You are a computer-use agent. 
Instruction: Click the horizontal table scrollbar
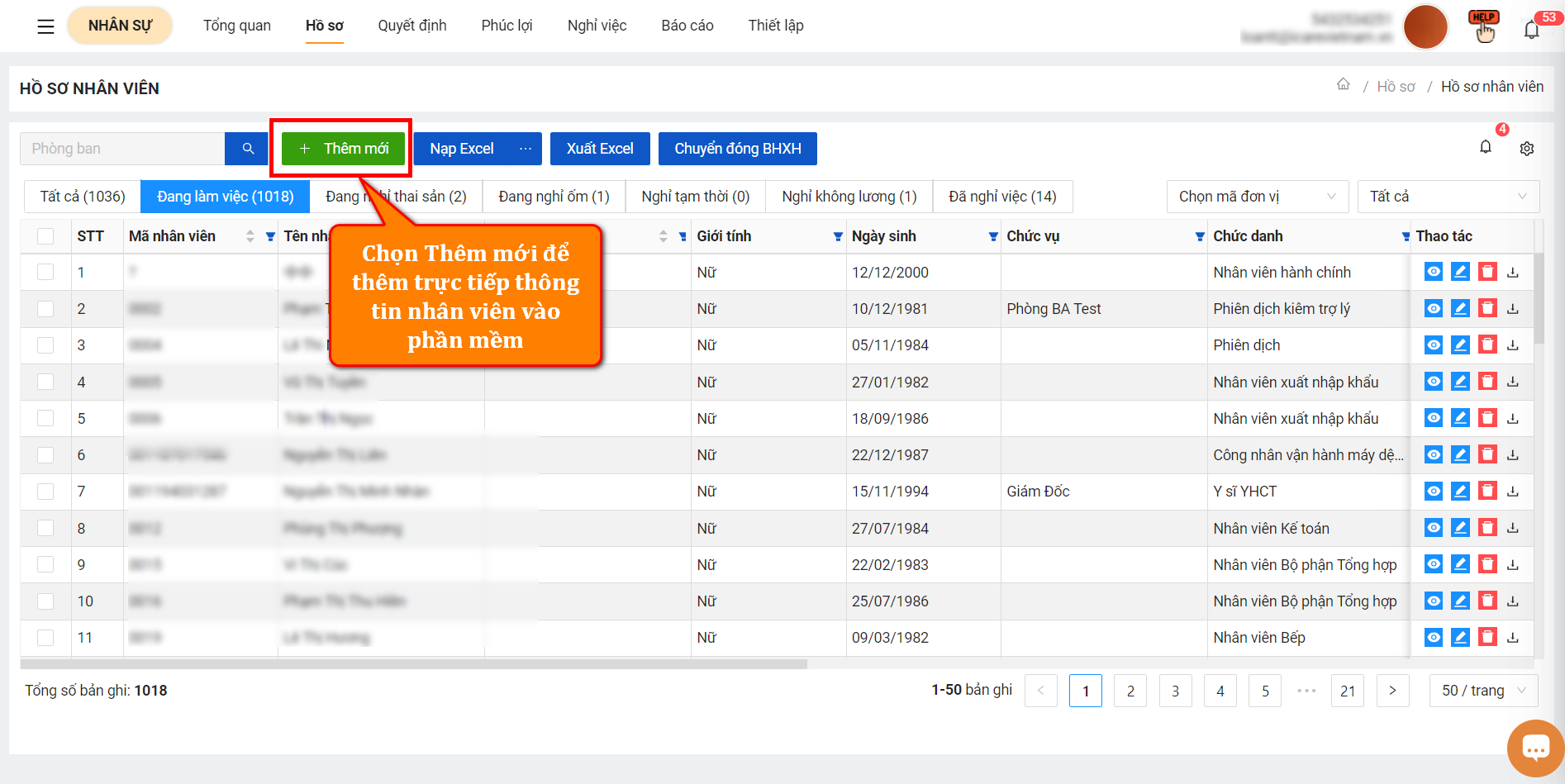pos(413,663)
